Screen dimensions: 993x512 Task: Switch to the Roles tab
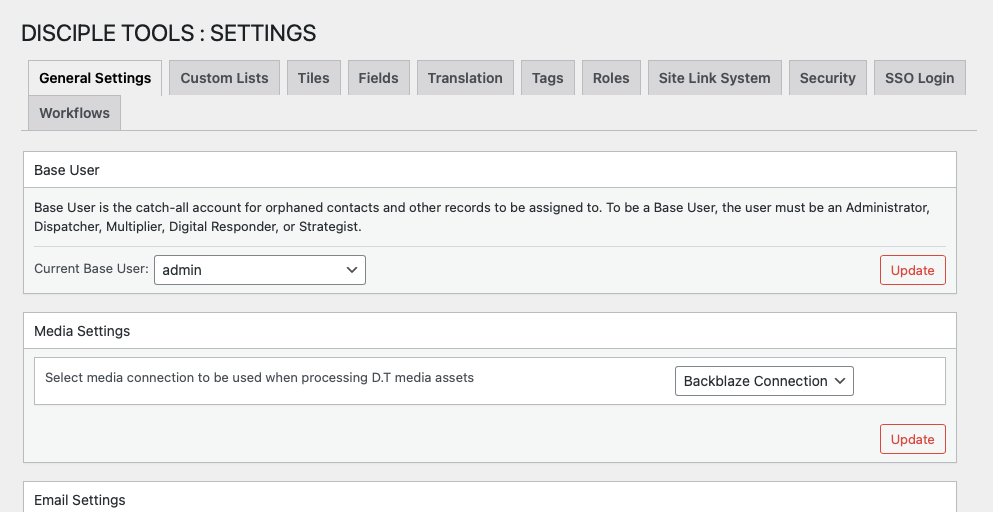[611, 78]
